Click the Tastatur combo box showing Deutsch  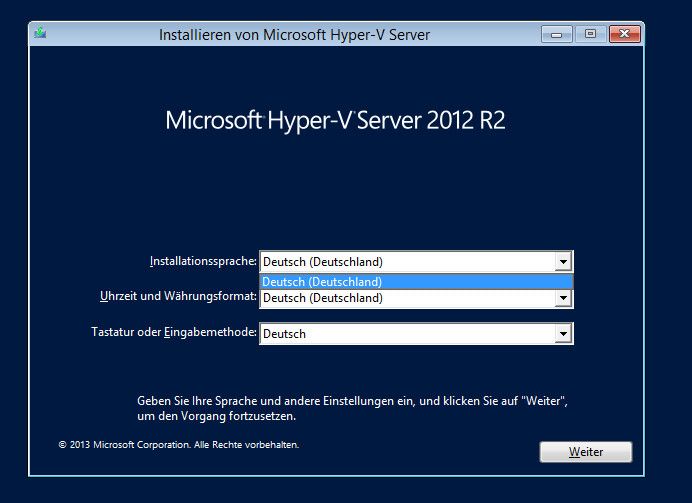point(416,334)
